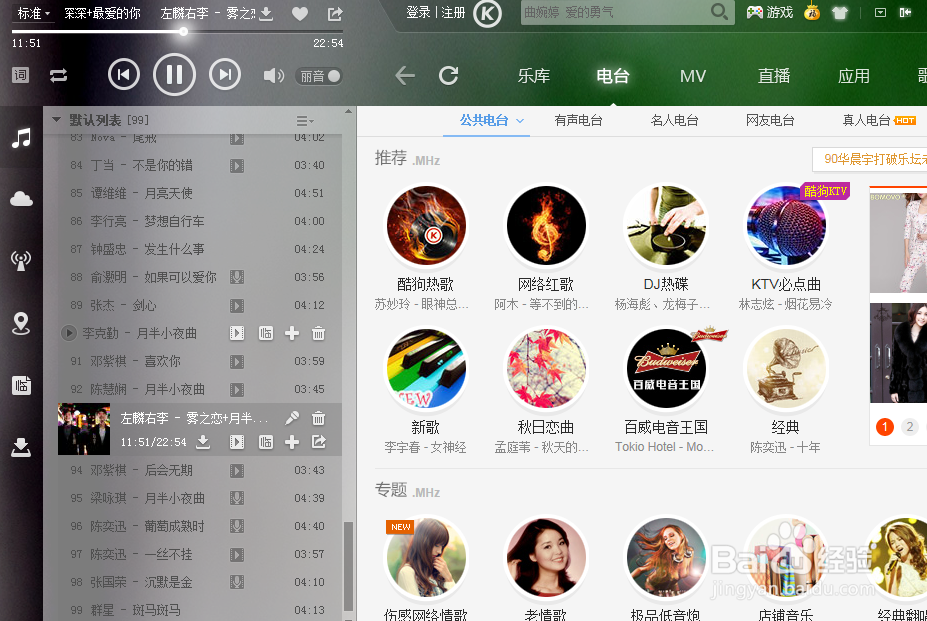This screenshot has width=927, height=621.
Task: Open the 标准 mode dropdown
Action: point(34,13)
